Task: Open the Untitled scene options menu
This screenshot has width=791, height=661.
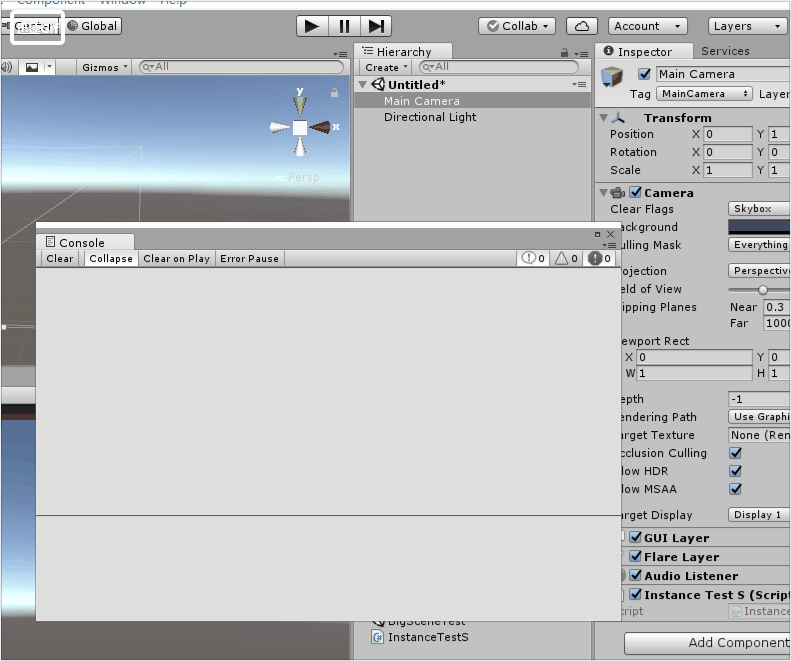Action: (x=579, y=84)
